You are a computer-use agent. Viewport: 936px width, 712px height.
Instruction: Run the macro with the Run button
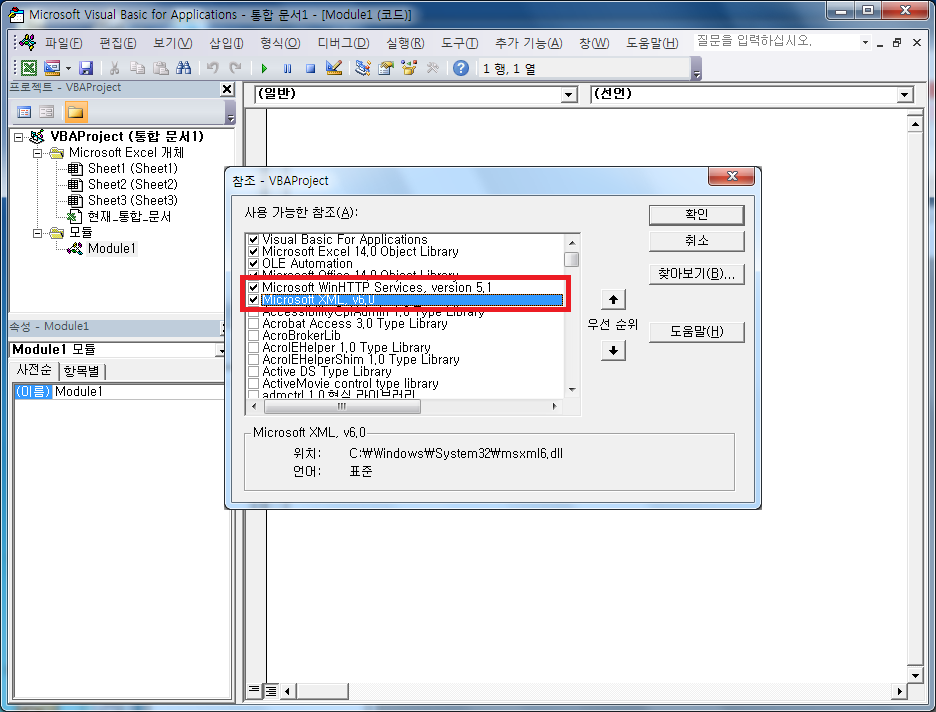click(264, 67)
